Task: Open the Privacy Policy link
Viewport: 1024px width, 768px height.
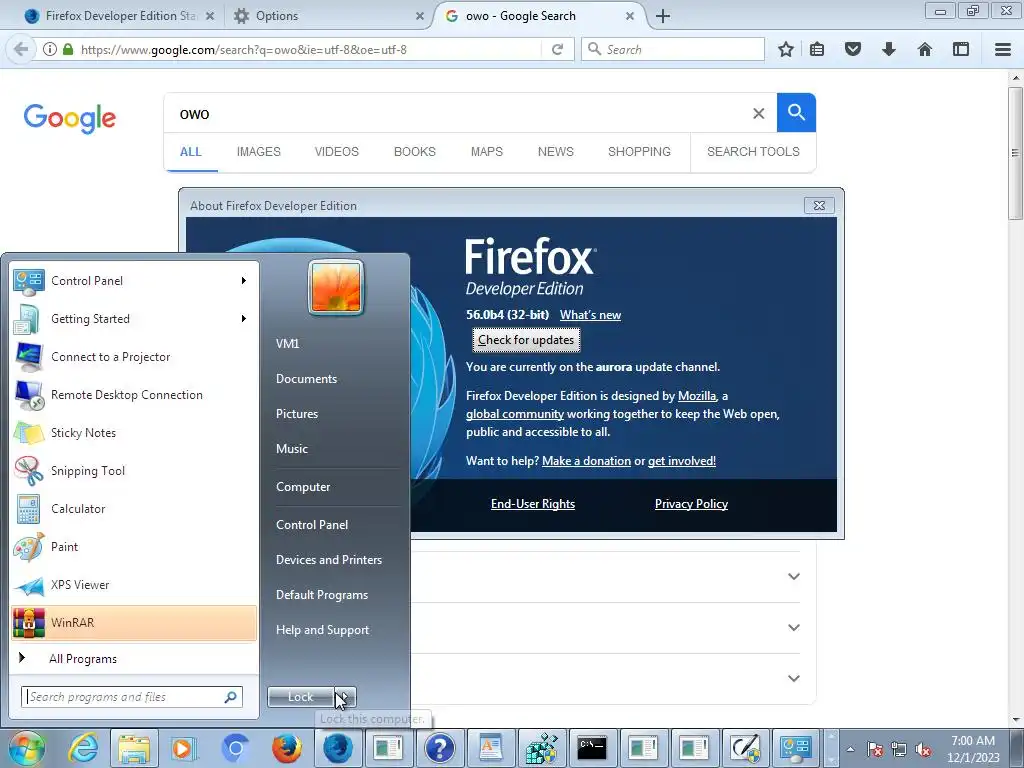Action: click(691, 504)
